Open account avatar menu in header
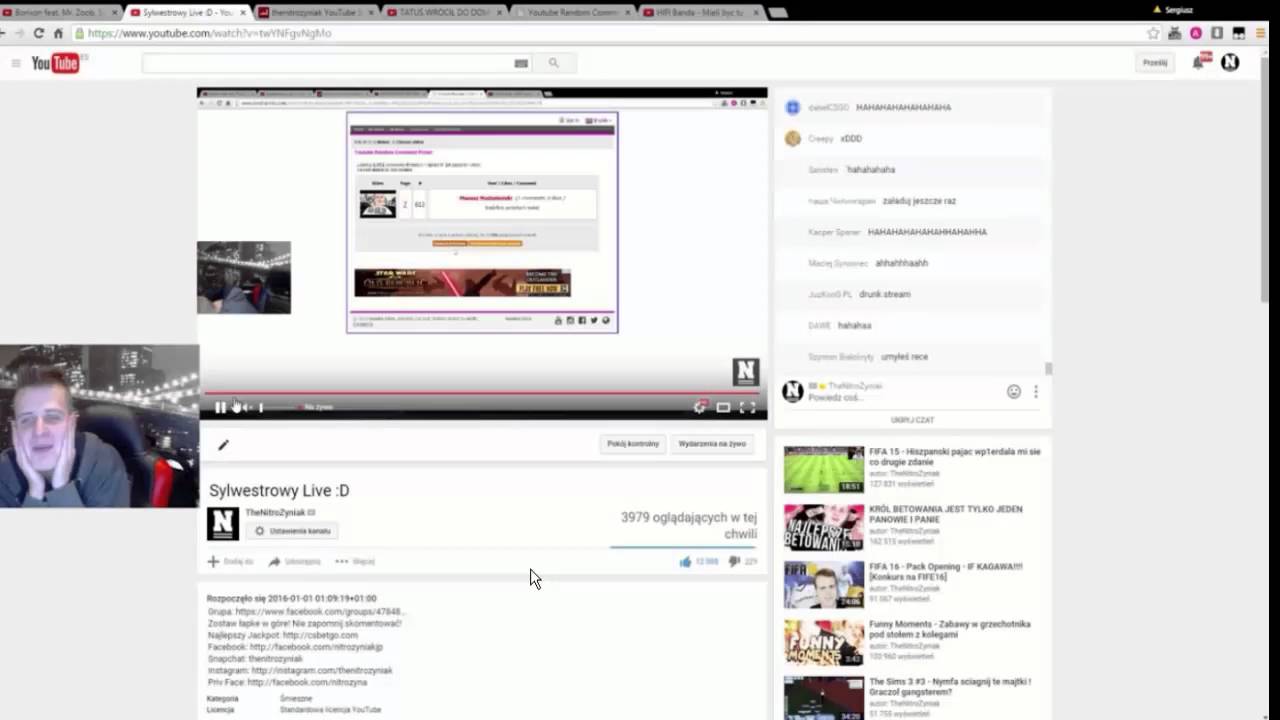Screen dimensions: 1280x720 pos(1230,62)
